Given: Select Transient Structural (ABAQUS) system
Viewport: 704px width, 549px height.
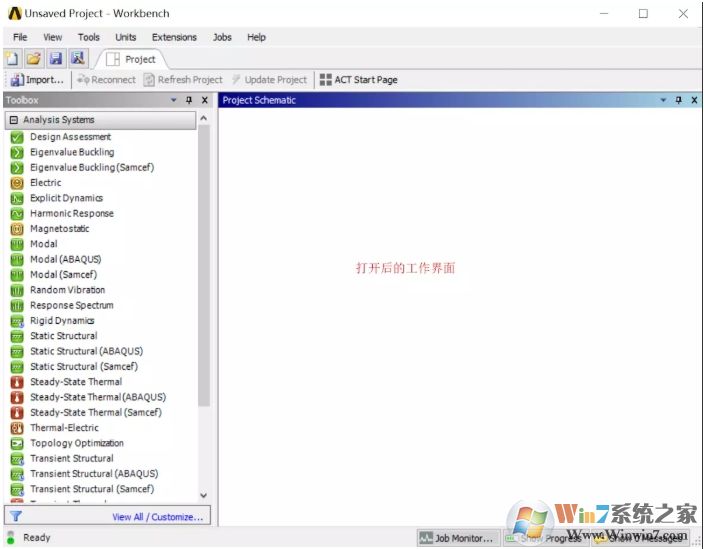Looking at the screenshot, I should pyautogui.click(x=94, y=474).
